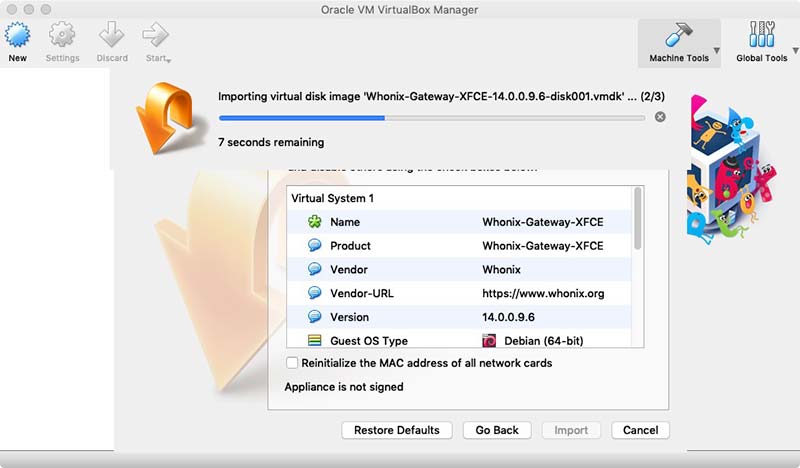The width and height of the screenshot is (800, 468).
Task: Select the Vendor-URL row
Action: 460,293
